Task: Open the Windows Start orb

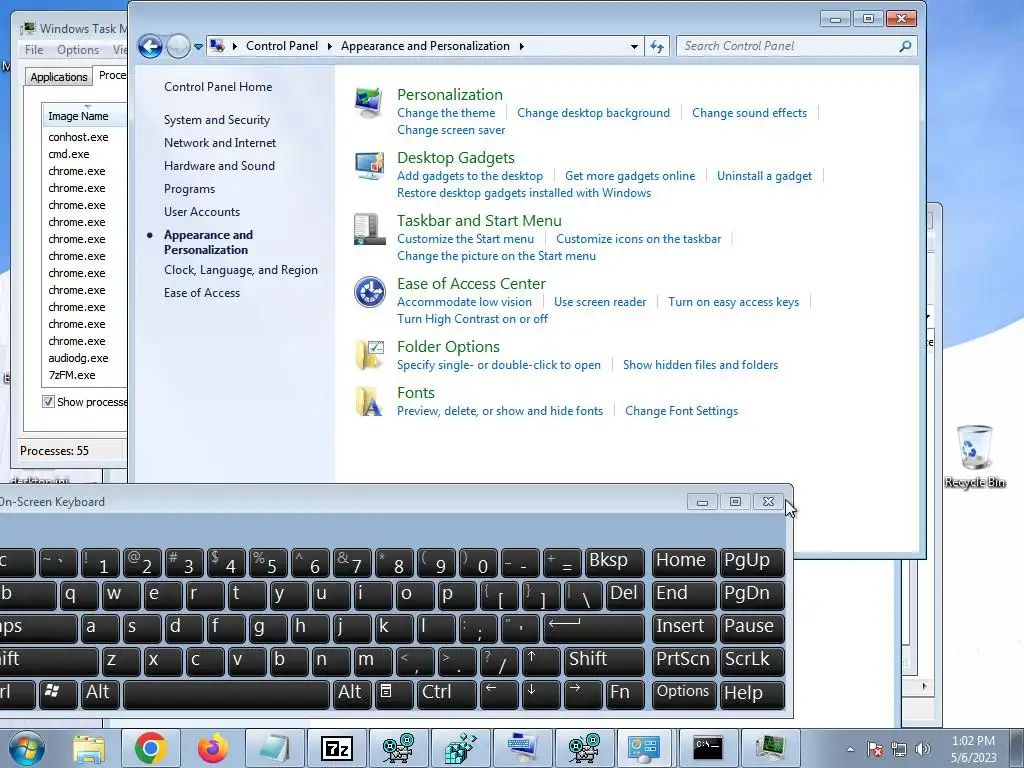Action: [27, 748]
